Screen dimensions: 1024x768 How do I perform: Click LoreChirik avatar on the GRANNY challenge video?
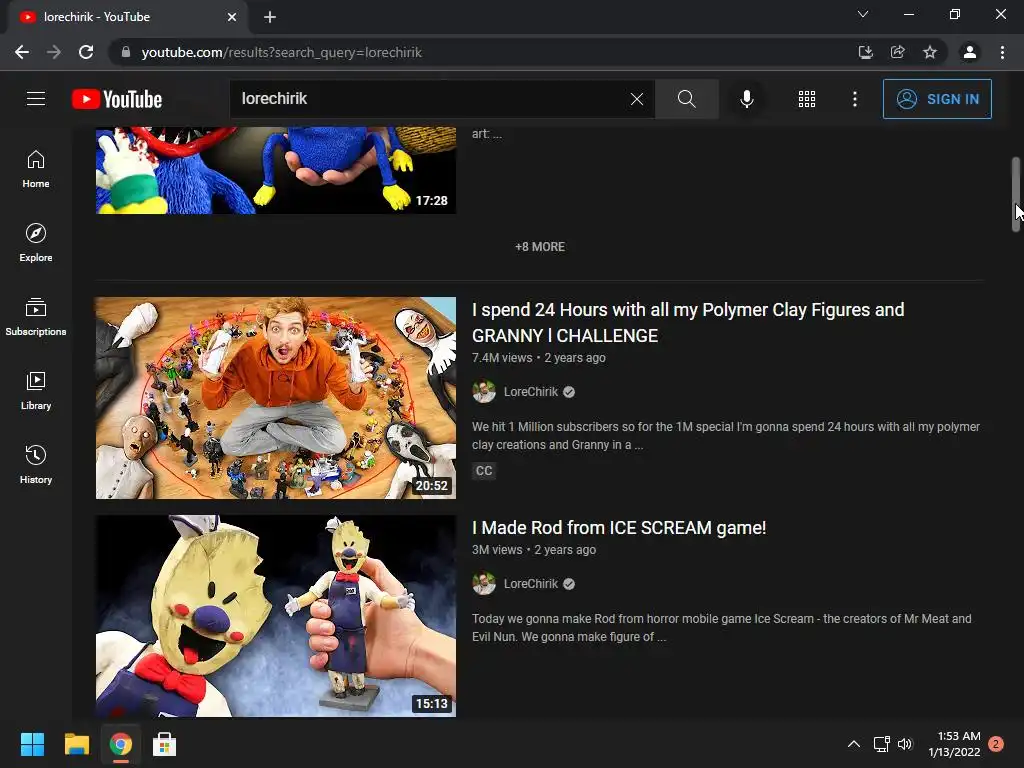click(484, 392)
